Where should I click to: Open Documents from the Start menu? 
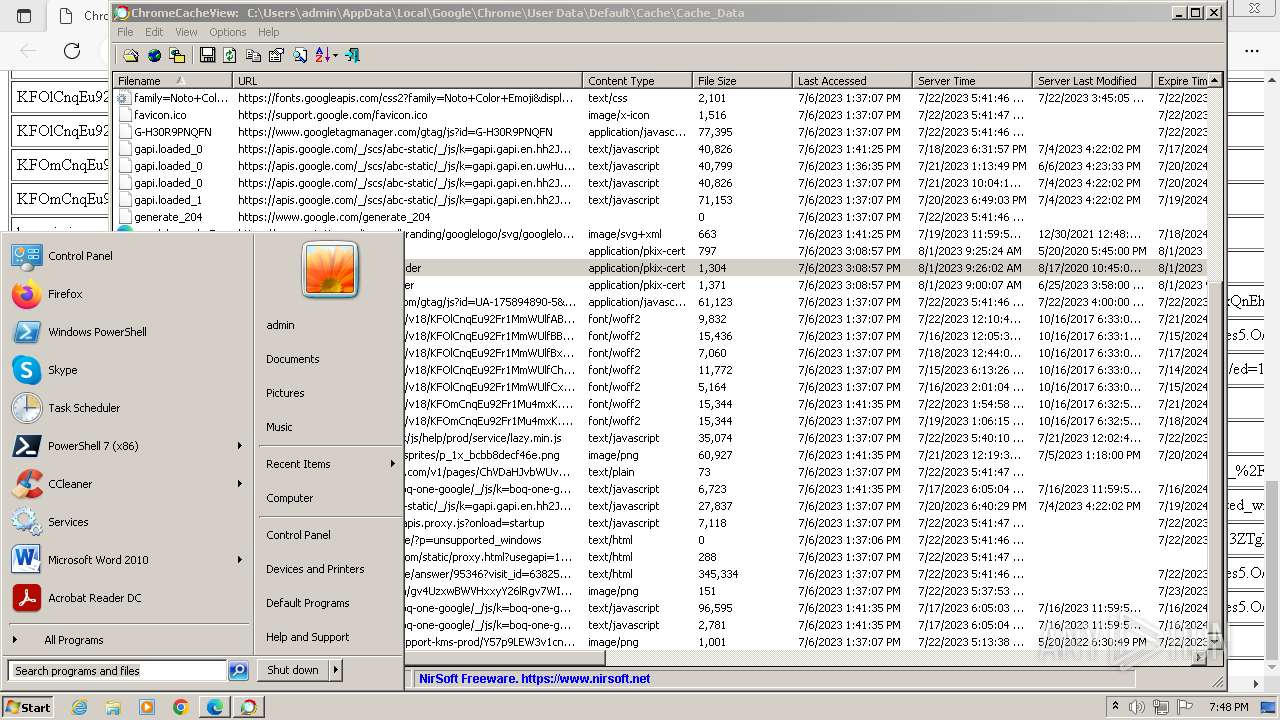(x=293, y=359)
